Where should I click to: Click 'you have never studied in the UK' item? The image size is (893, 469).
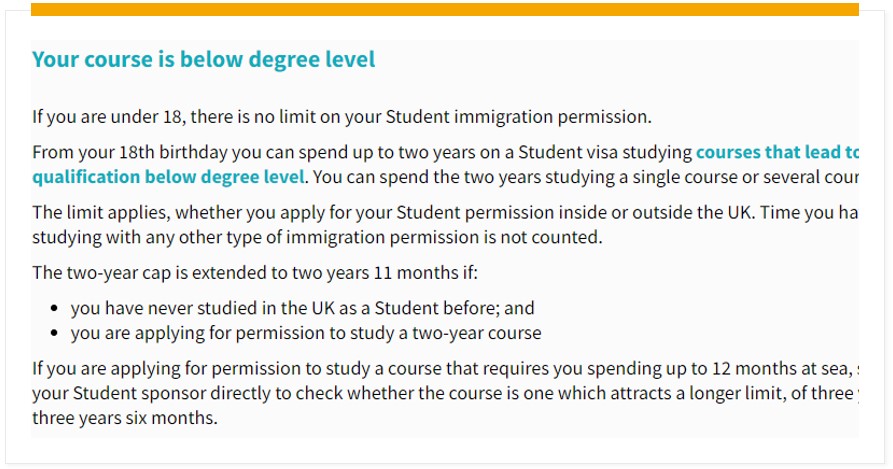[x=302, y=308]
